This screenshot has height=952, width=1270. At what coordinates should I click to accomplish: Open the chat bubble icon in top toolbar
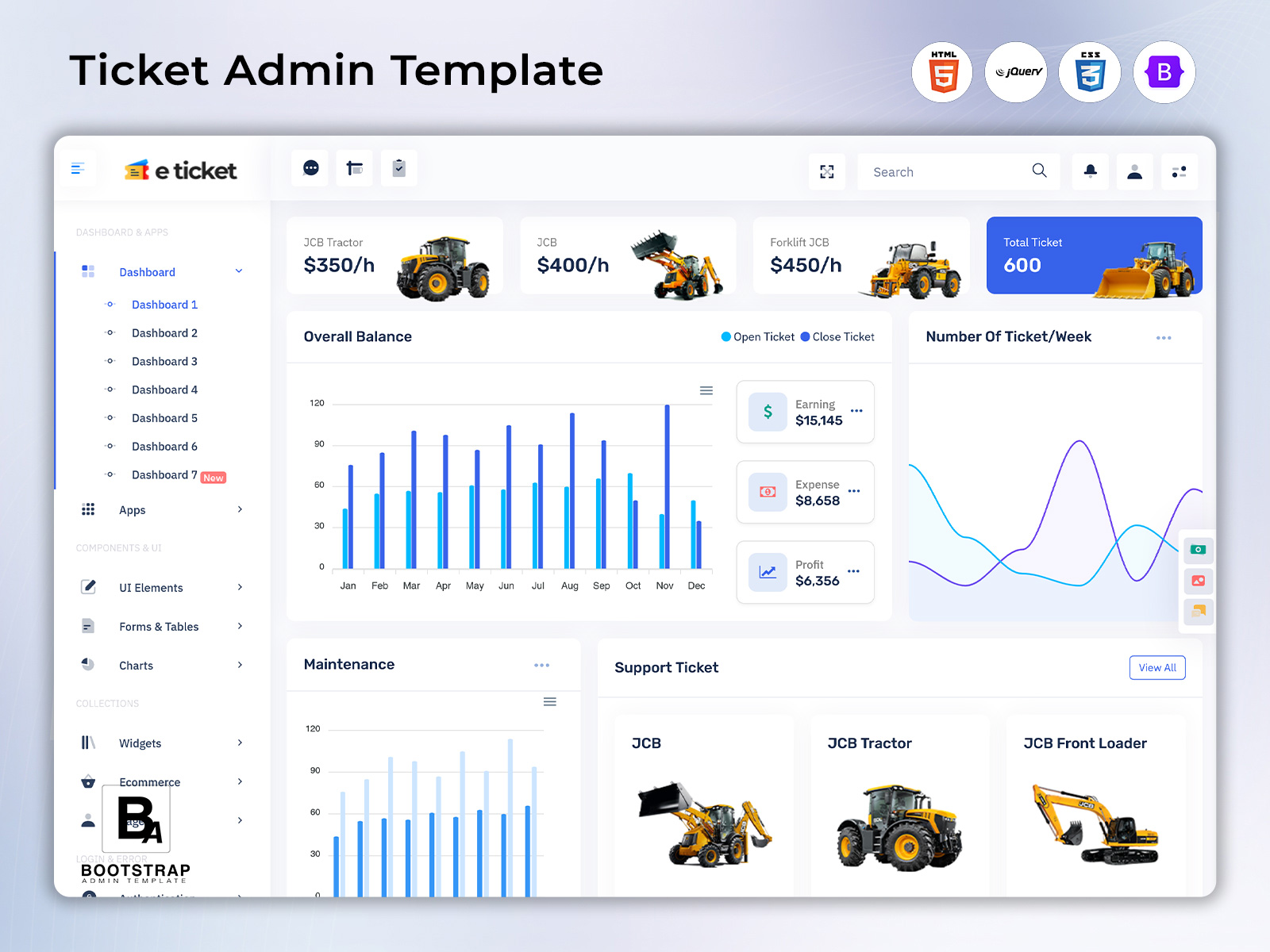pos(311,168)
